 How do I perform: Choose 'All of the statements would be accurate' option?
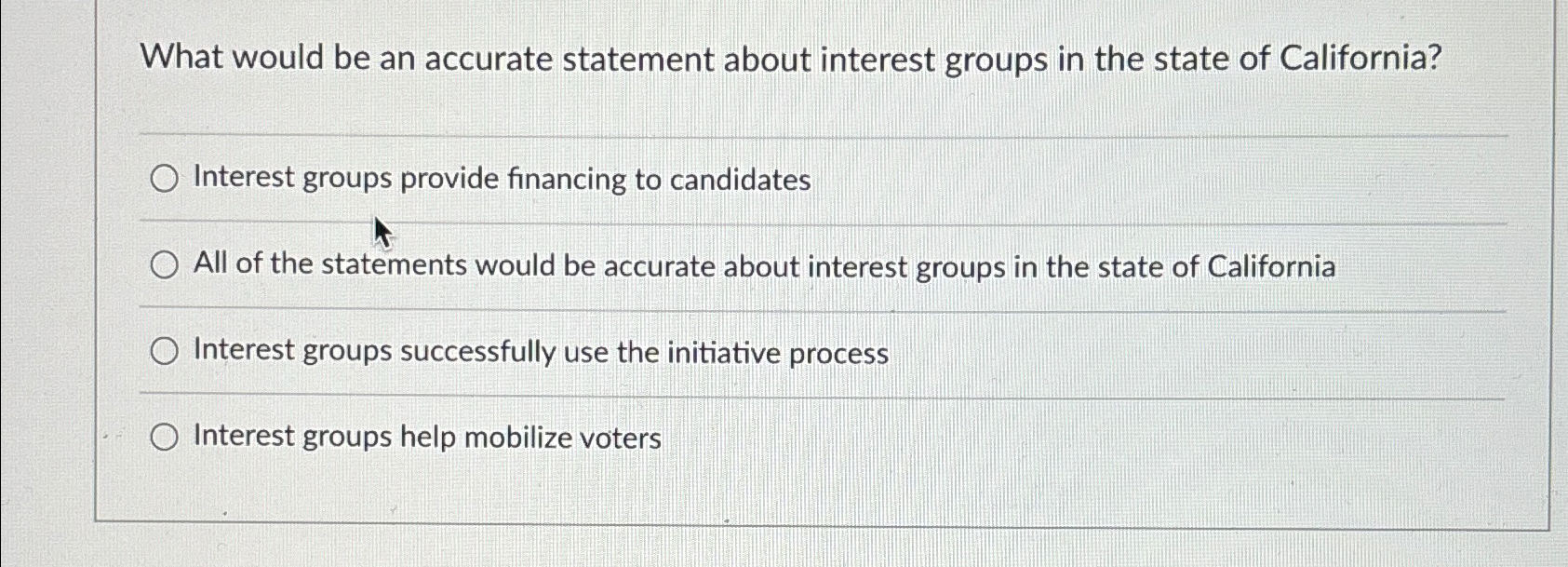[x=165, y=265]
